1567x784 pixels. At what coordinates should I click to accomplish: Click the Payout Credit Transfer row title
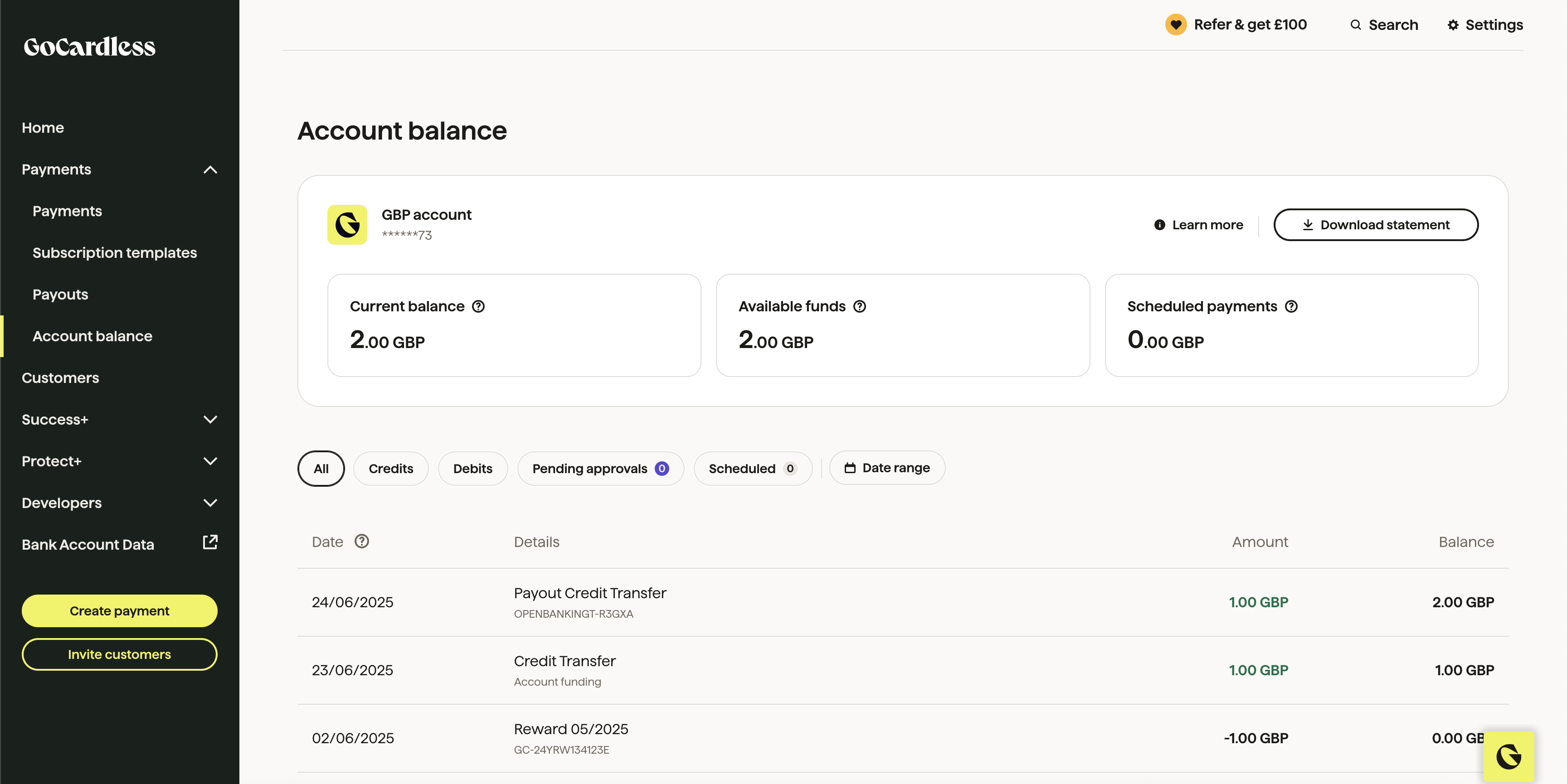pos(590,593)
